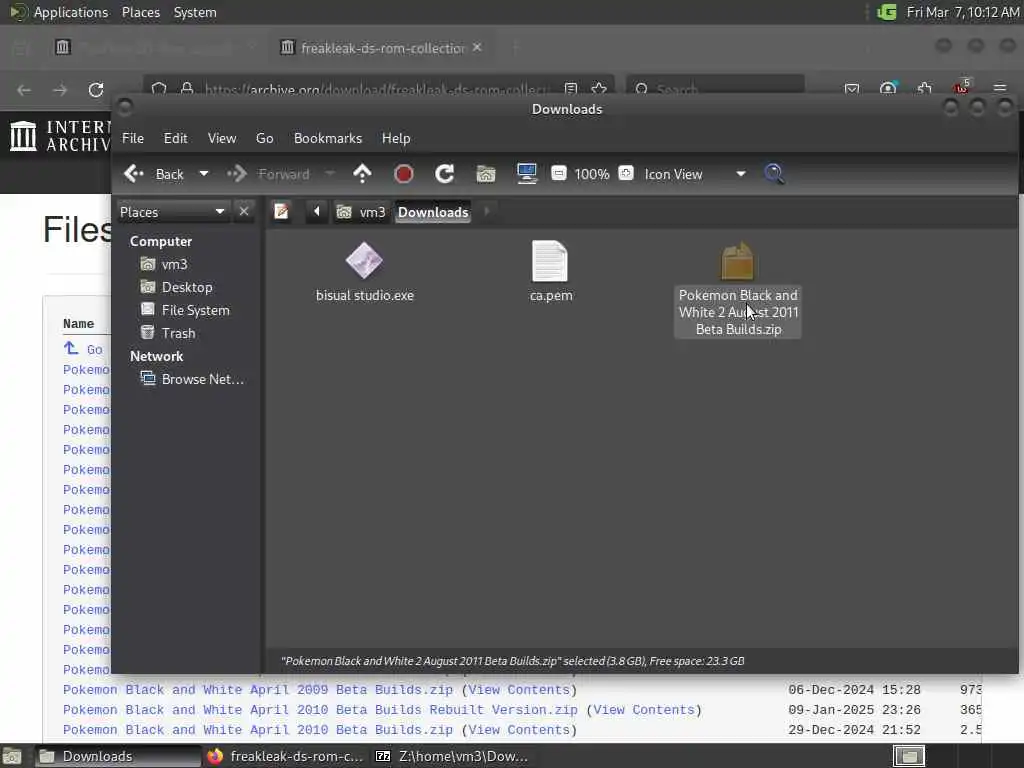Open the Edit menu
This screenshot has height=768, width=1024.
(x=175, y=138)
